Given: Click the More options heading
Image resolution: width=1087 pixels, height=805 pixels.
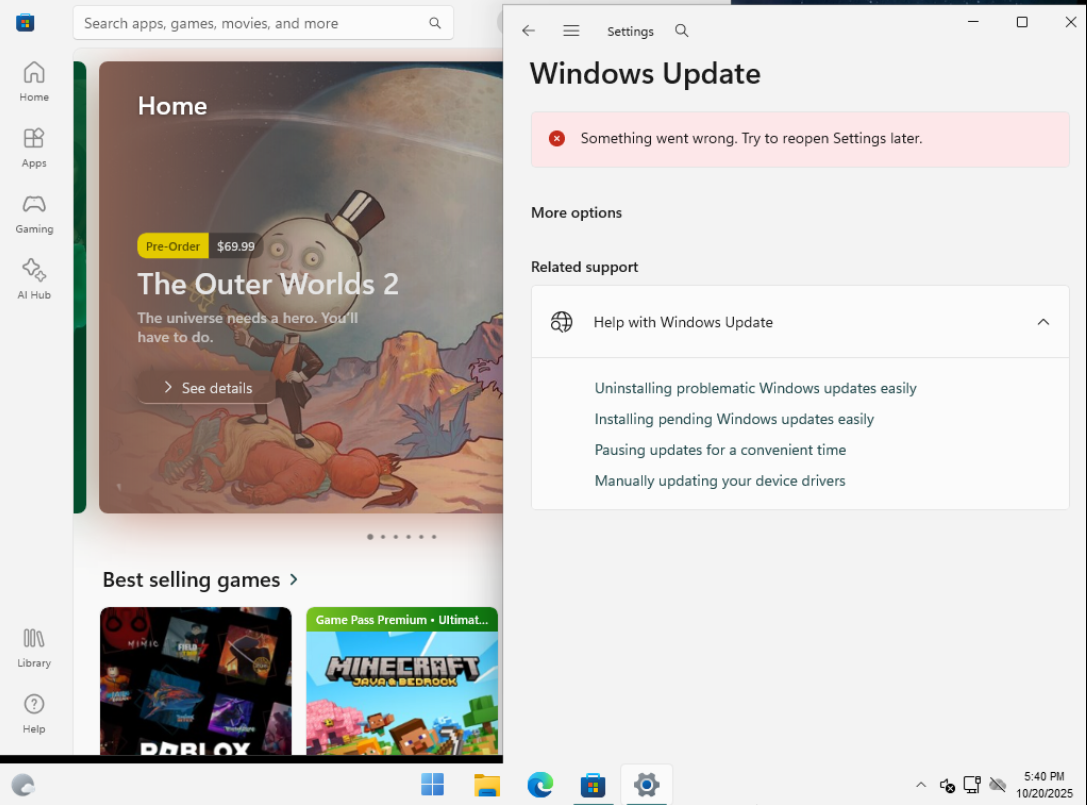Looking at the screenshot, I should (576, 213).
